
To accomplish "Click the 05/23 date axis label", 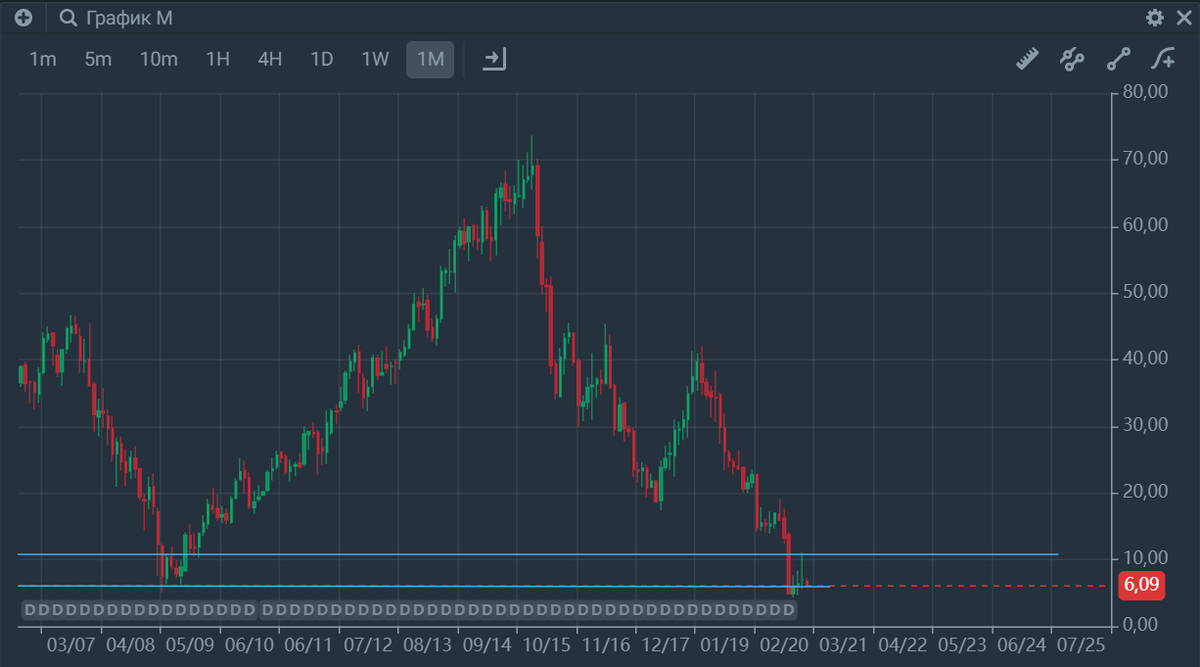I will [x=963, y=645].
